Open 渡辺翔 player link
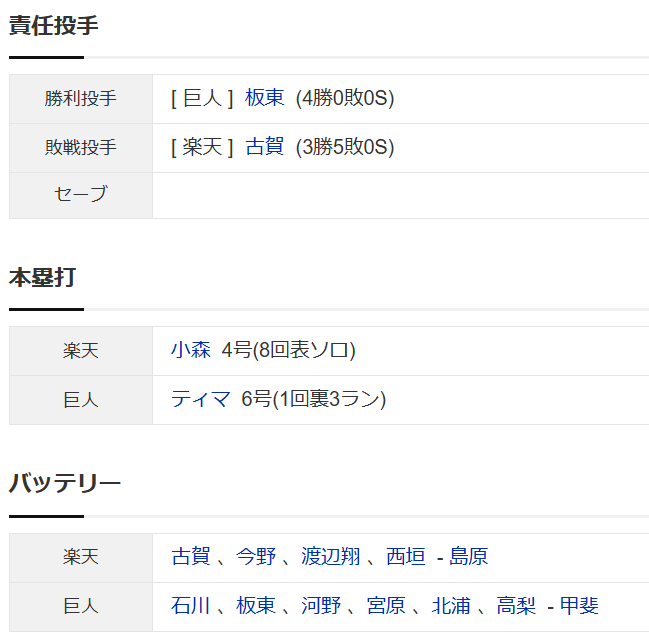Screen dimensions: 649x640 click(331, 557)
